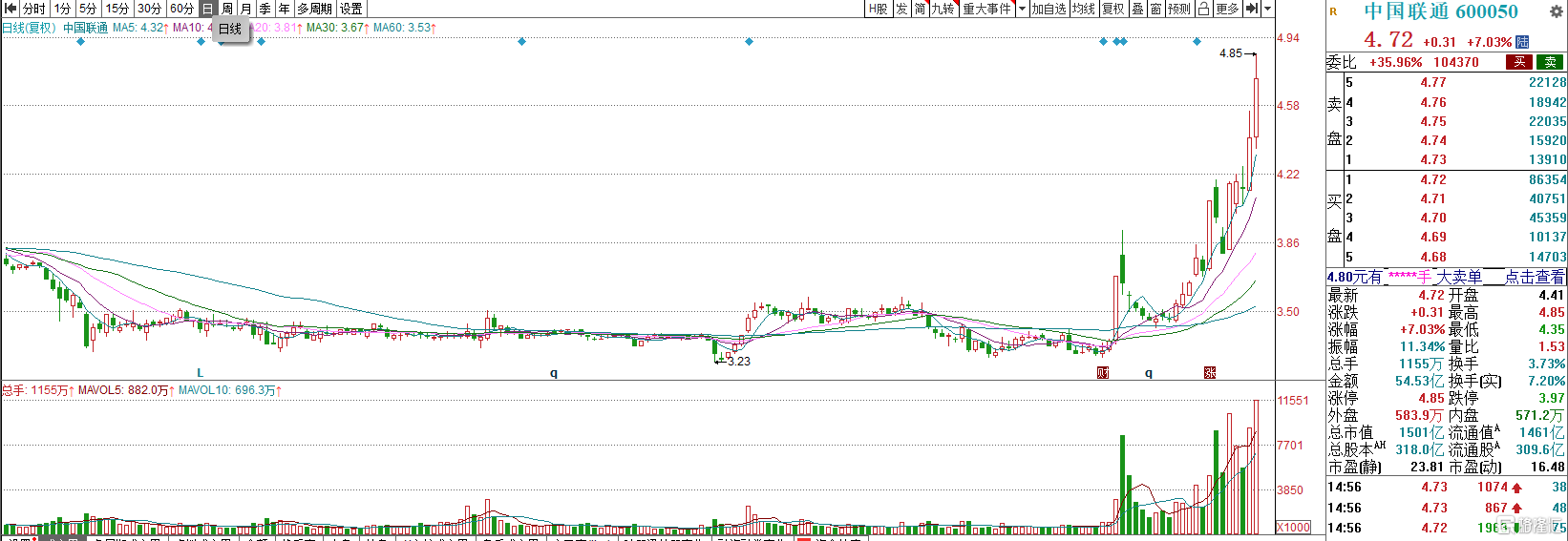Expand dropdown next to 重大事件

pyautogui.click(x=1022, y=9)
